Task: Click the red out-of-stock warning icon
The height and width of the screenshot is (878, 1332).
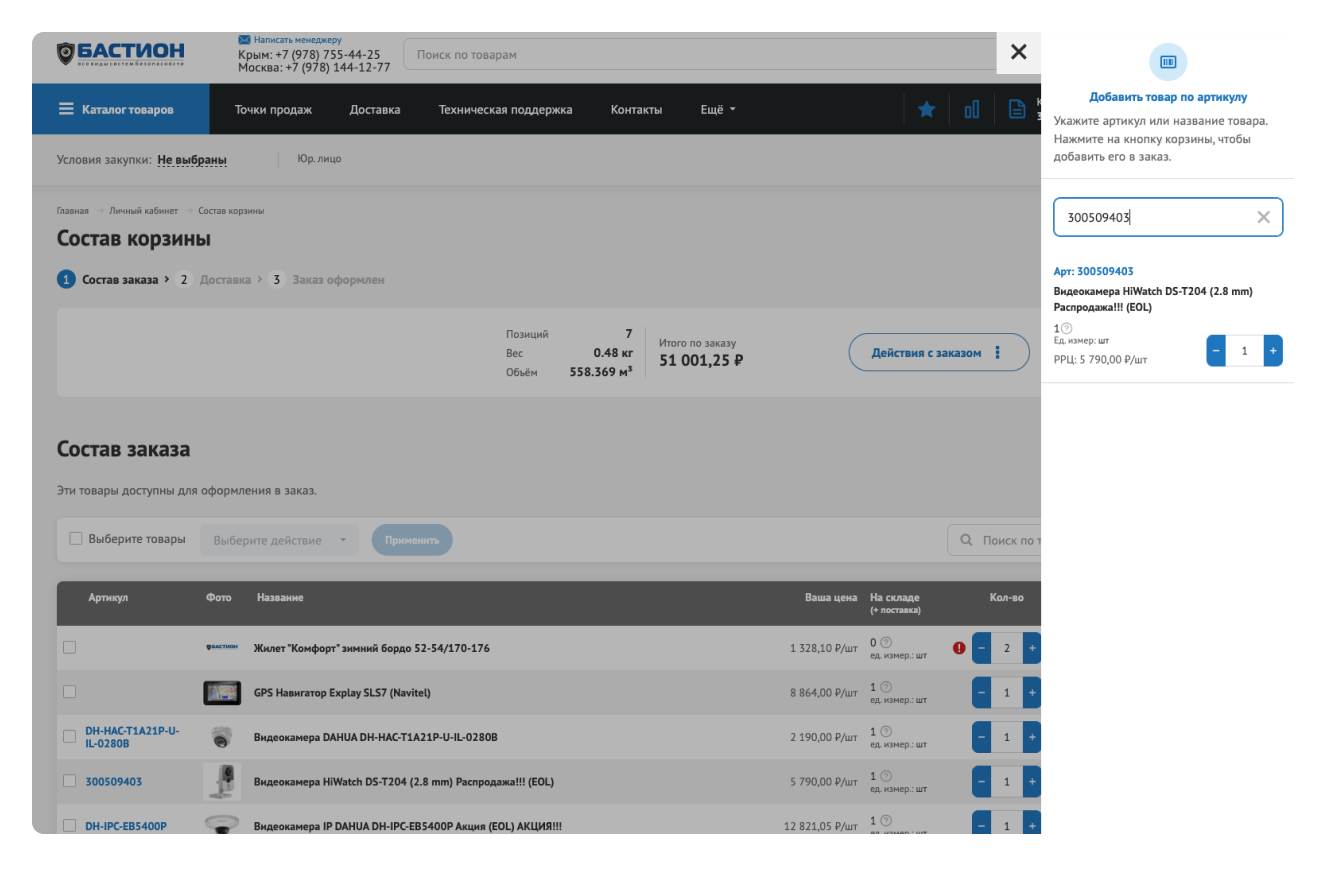Action: [x=959, y=648]
